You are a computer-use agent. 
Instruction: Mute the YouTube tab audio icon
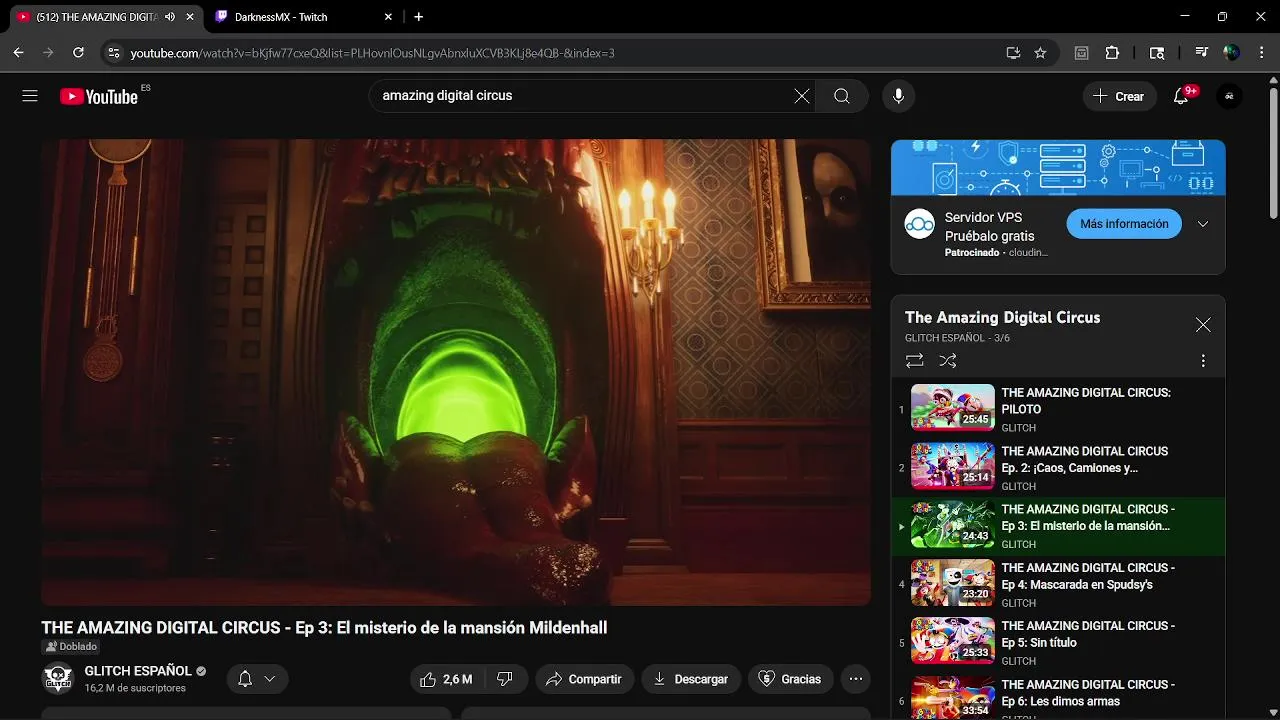[170, 17]
